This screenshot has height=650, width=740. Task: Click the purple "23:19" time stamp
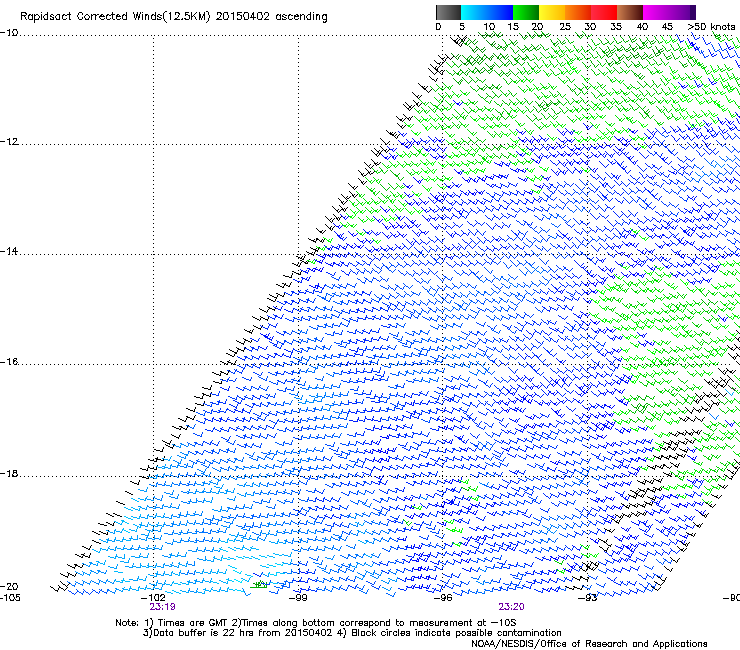click(x=162, y=607)
